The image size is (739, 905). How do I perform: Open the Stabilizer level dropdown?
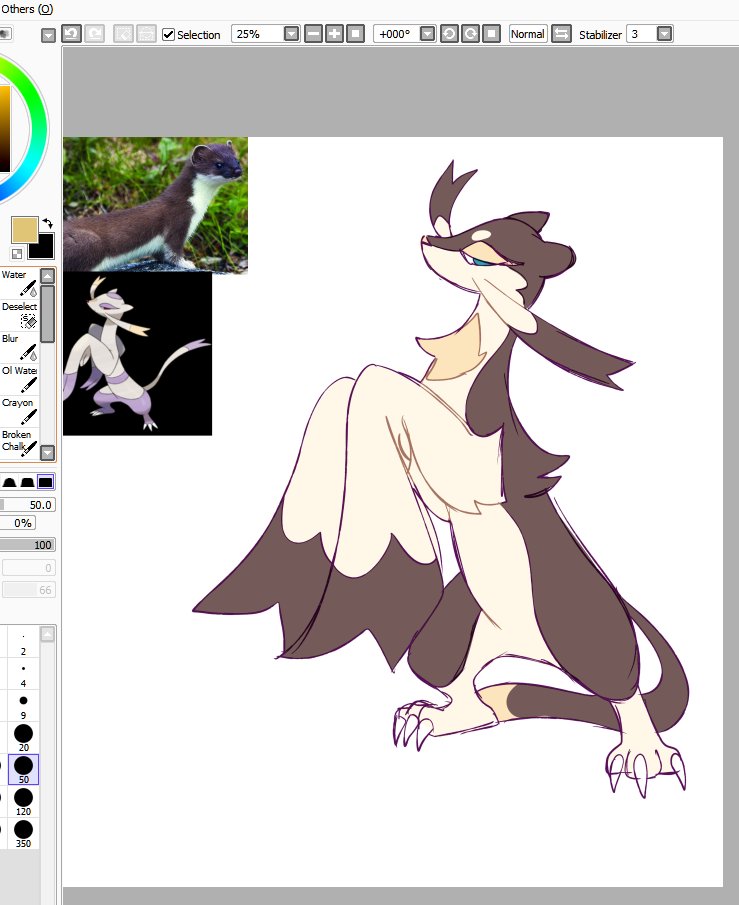665,34
